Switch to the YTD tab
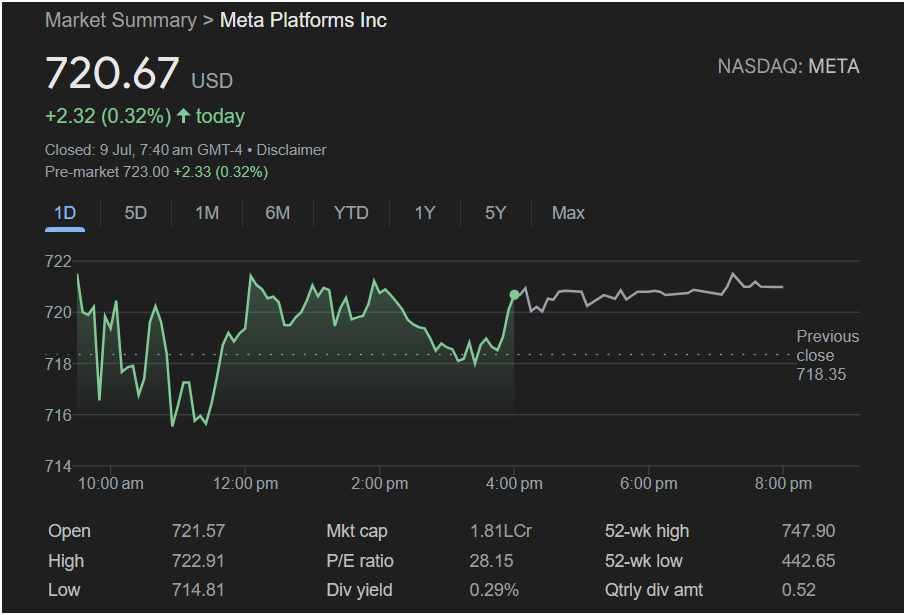The height and width of the screenshot is (615, 906). 351,213
